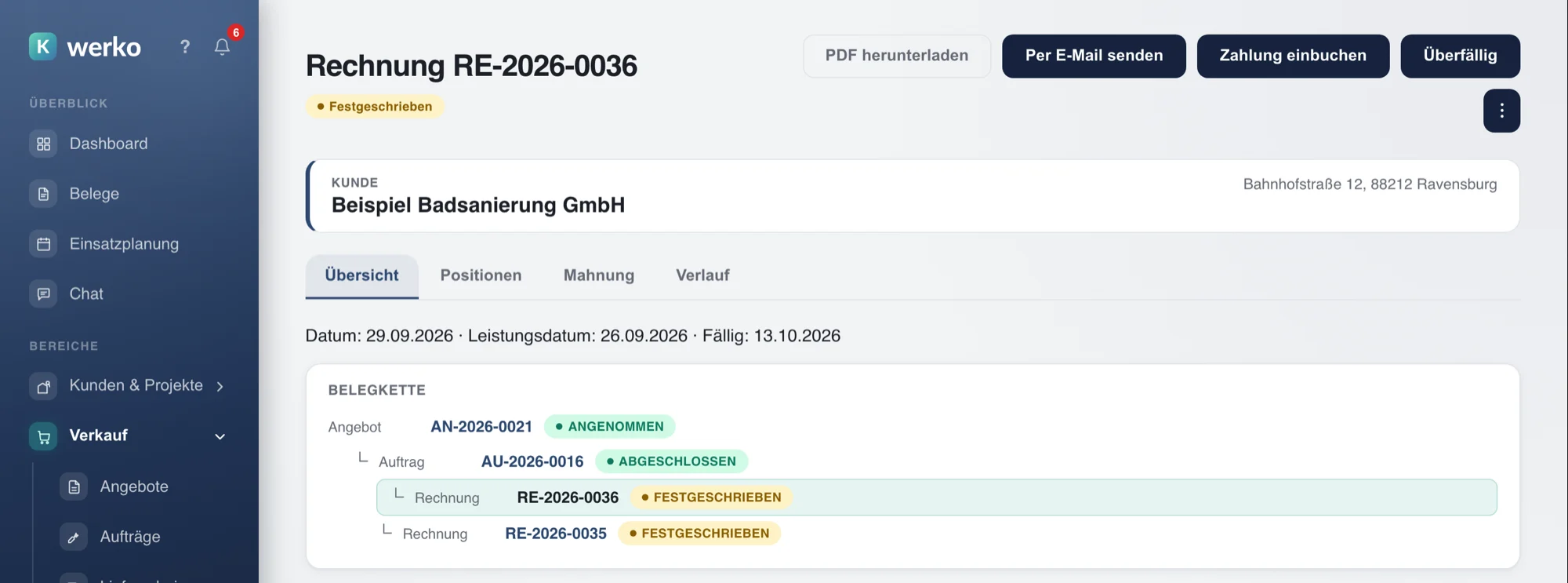The image size is (1568, 583).
Task: Open Angebot AN-2026-0021 link
Action: click(x=481, y=427)
